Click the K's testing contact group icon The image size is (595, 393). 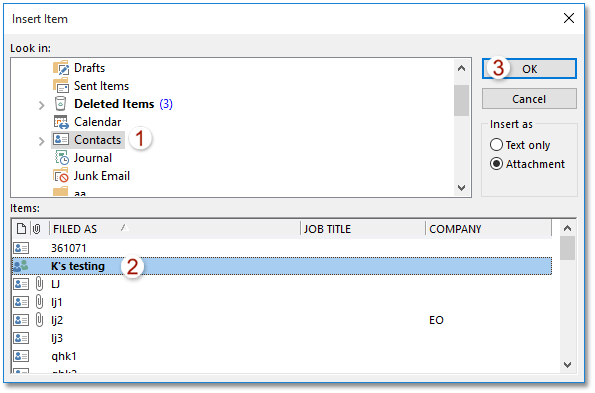pos(21,266)
